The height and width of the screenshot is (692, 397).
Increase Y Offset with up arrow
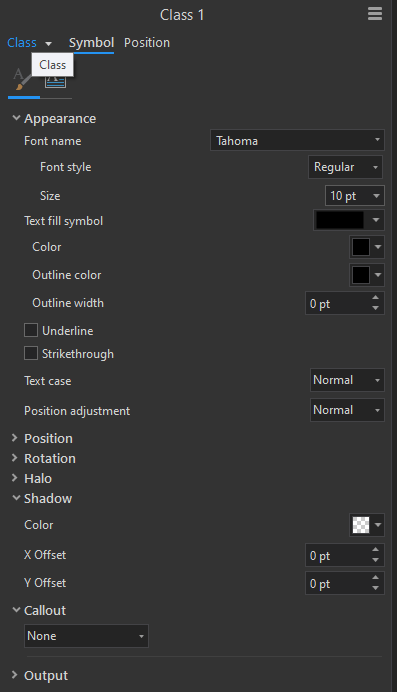(x=375, y=578)
